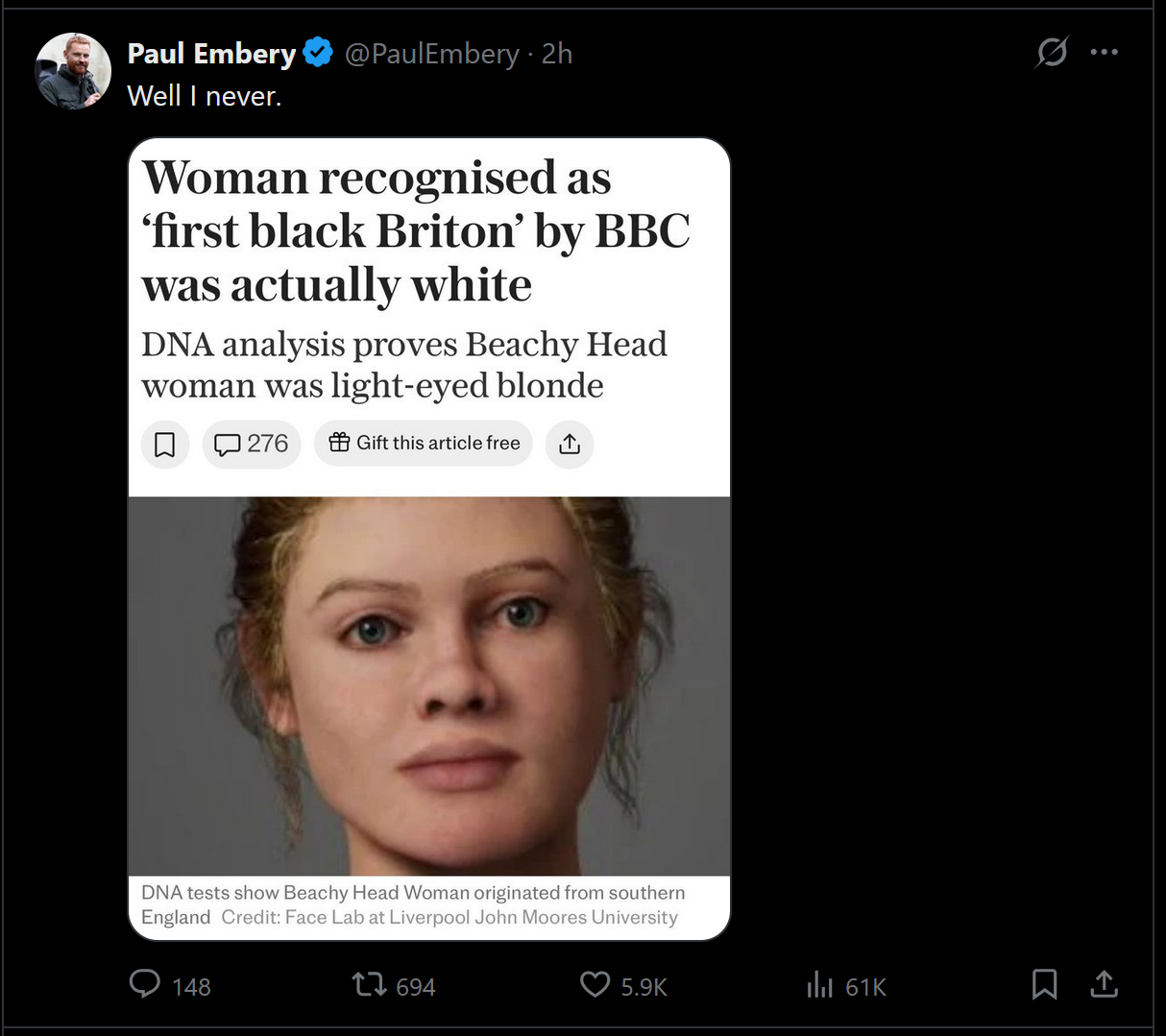The height and width of the screenshot is (1036, 1166).
Task: Click the Grok slashed-circle icon
Action: point(1052,52)
